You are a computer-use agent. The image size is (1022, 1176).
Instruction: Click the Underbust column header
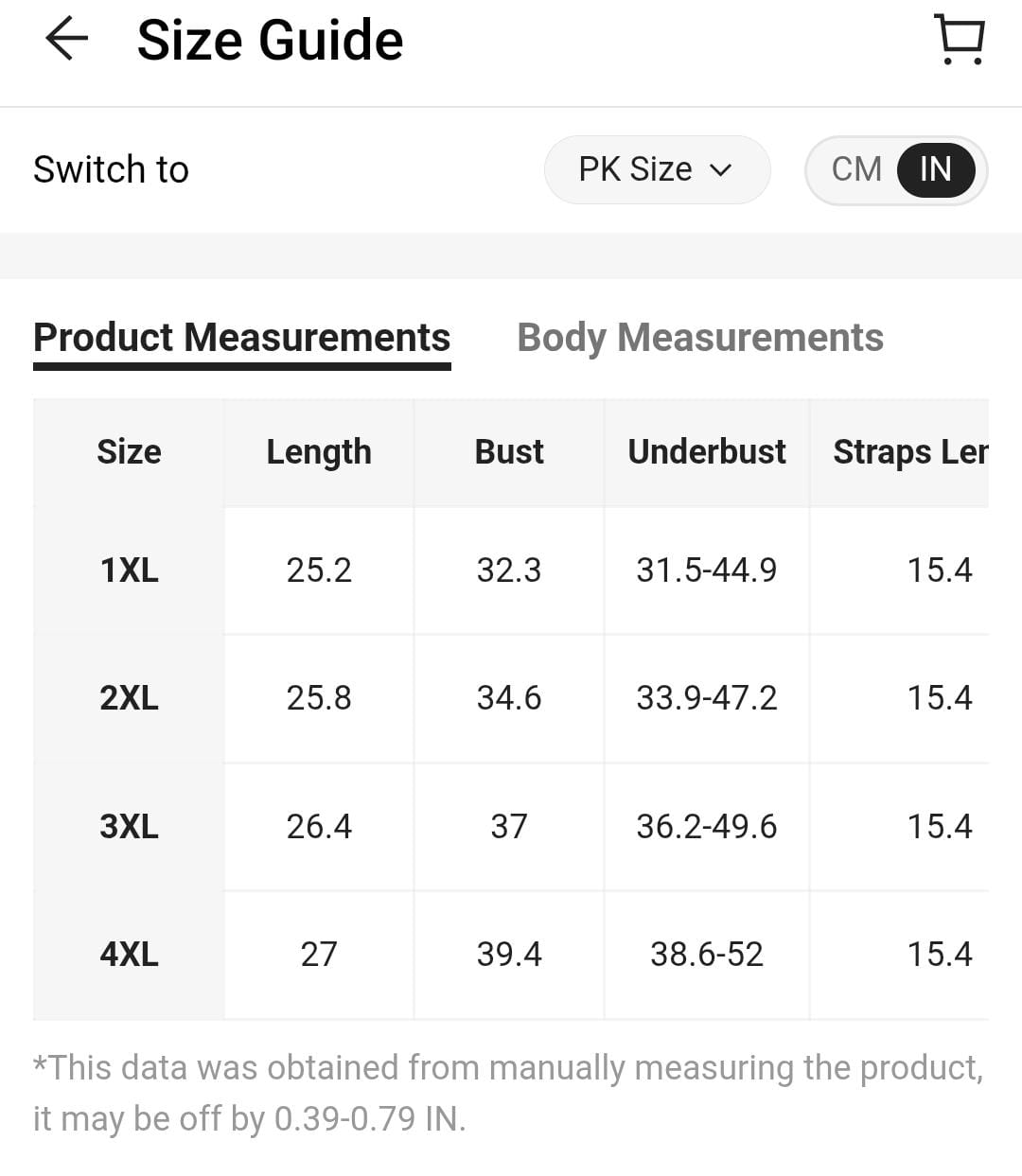click(707, 452)
